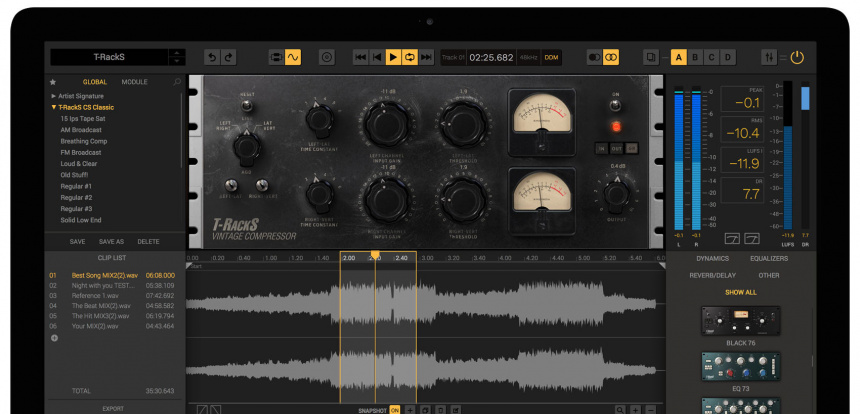
Task: Toggle SNAPSHOT ON button
Action: point(394,410)
